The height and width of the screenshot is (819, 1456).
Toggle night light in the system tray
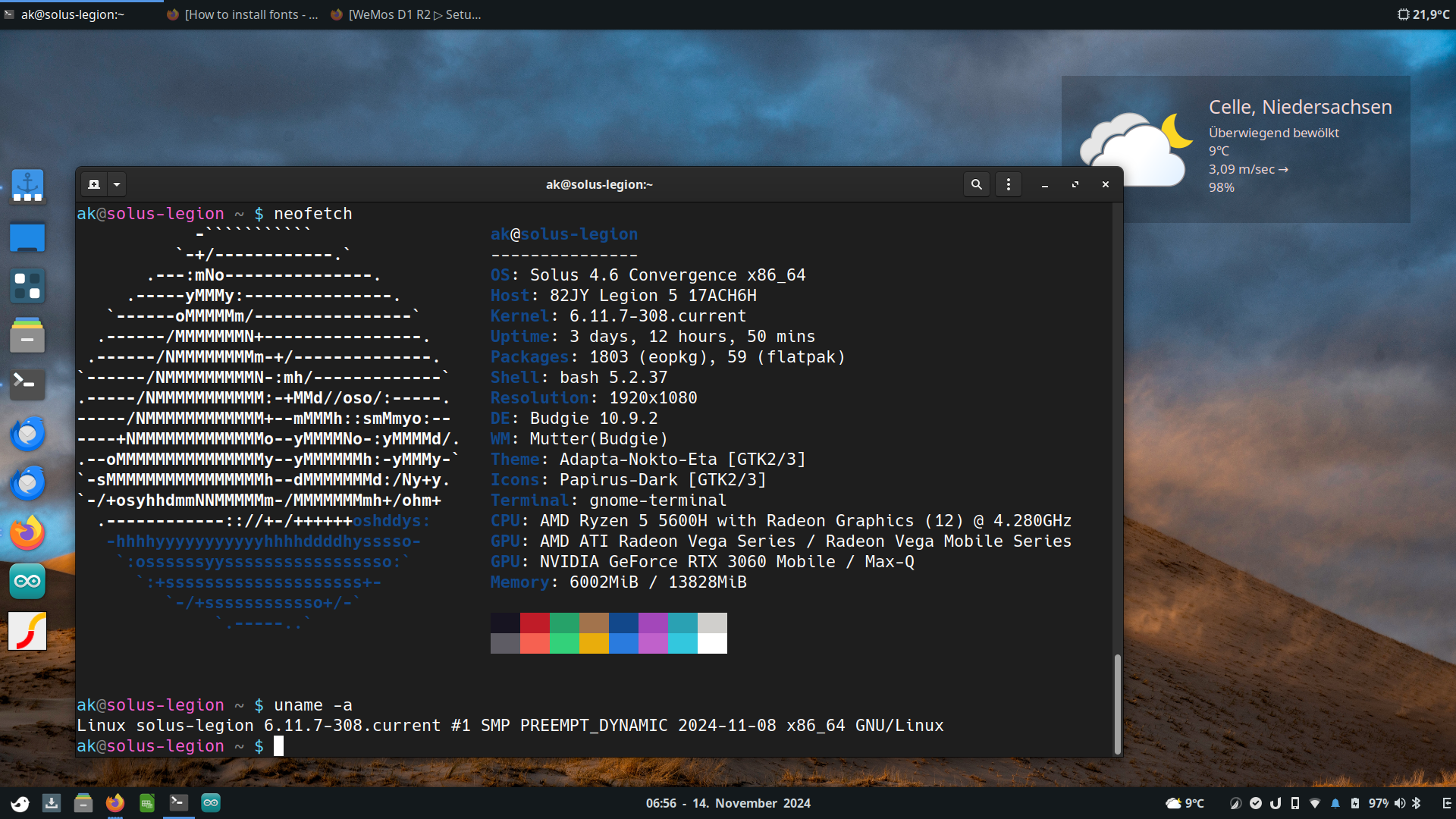tap(1236, 803)
